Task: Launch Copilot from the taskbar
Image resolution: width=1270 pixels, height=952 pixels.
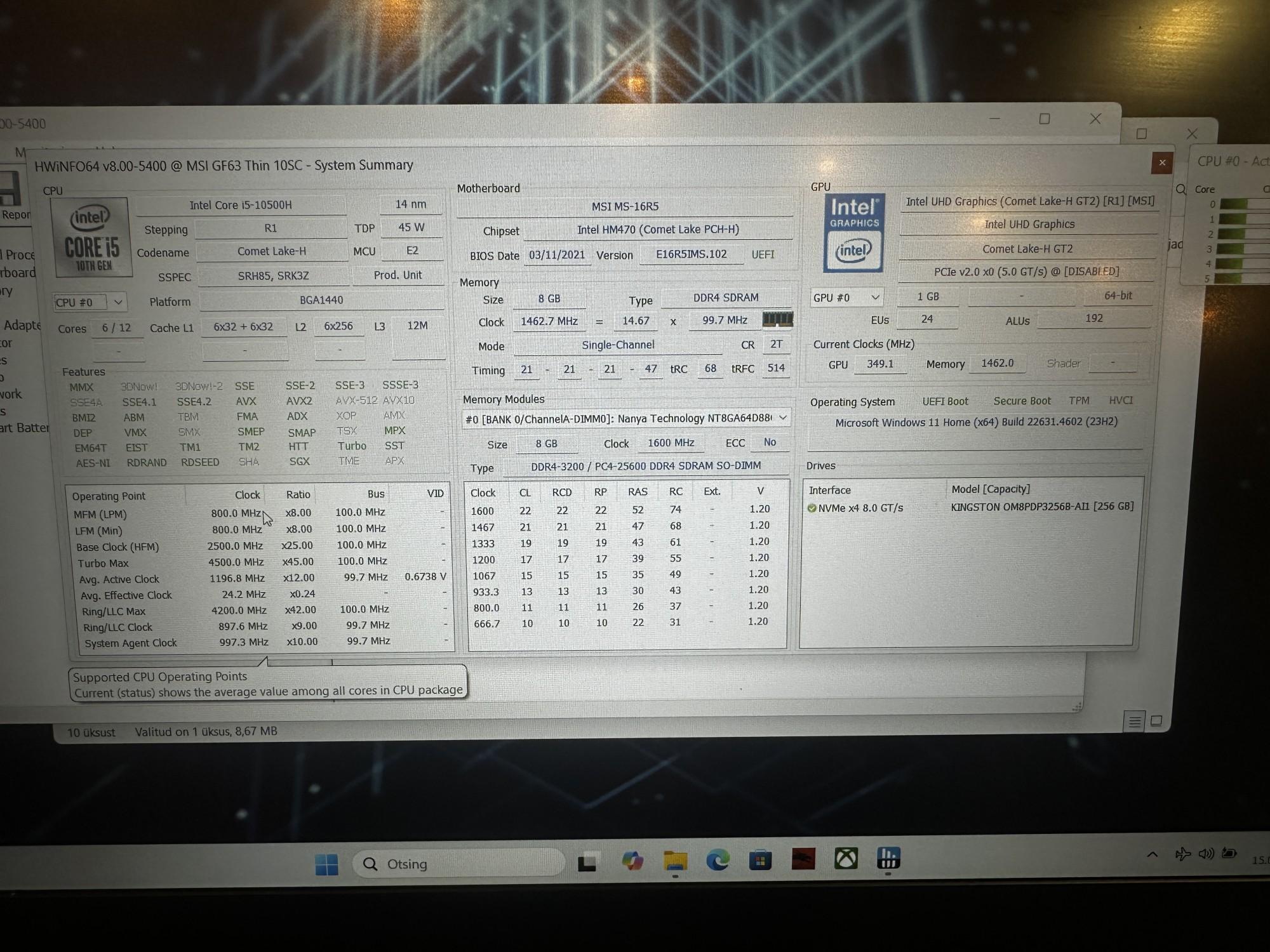Action: tap(632, 861)
